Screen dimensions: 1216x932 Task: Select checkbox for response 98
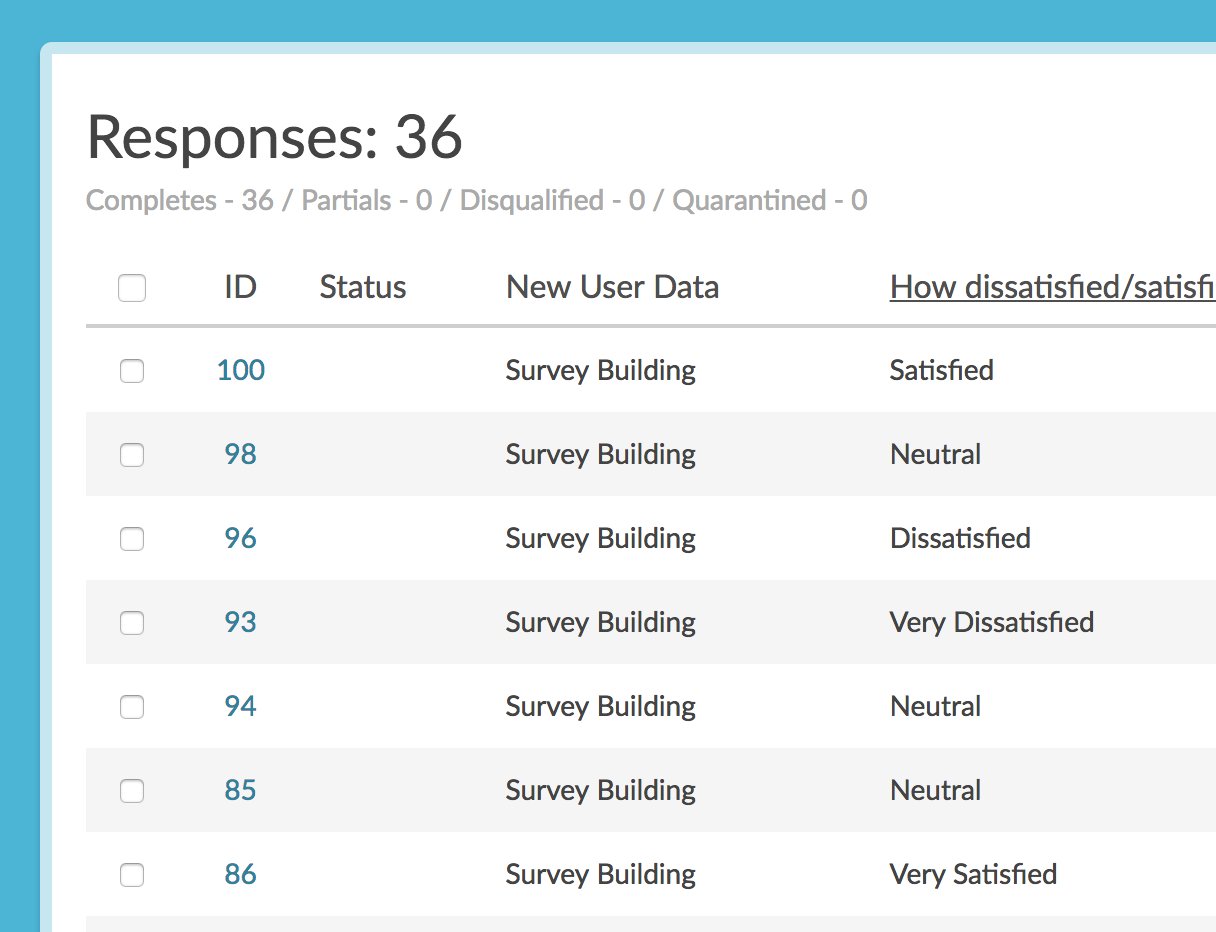click(132, 455)
